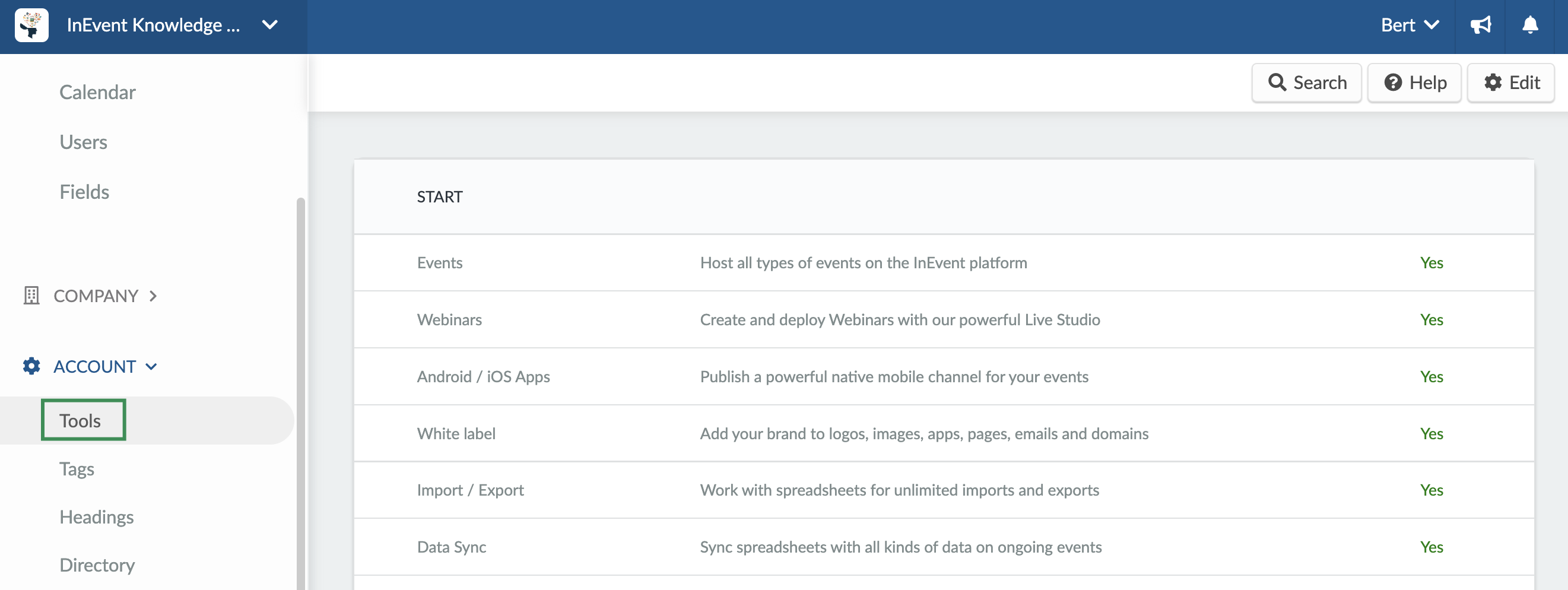The image size is (1568, 590).
Task: Open Tags in the sidebar
Action: 77,470
